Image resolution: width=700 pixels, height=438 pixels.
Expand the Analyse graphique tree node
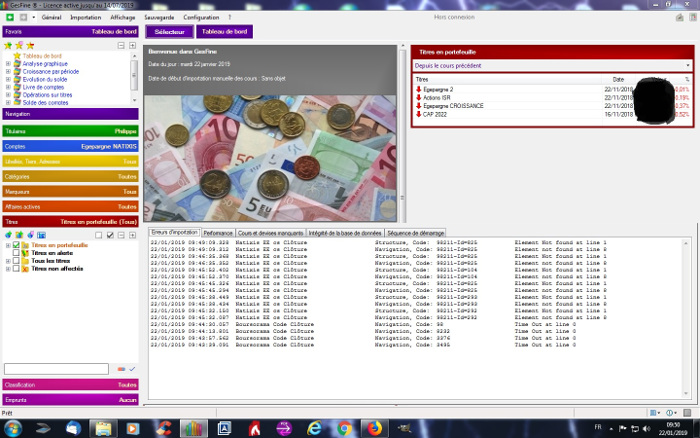(8, 63)
